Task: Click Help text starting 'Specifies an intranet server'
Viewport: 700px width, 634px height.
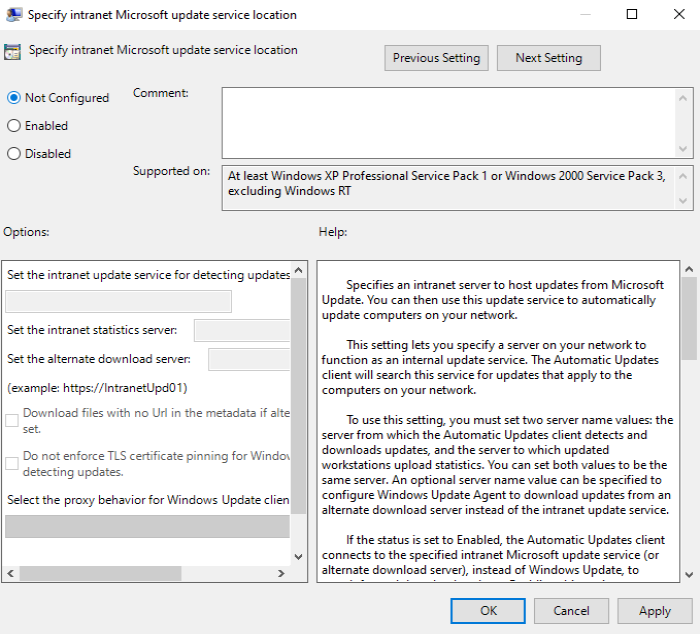Action: [493, 300]
